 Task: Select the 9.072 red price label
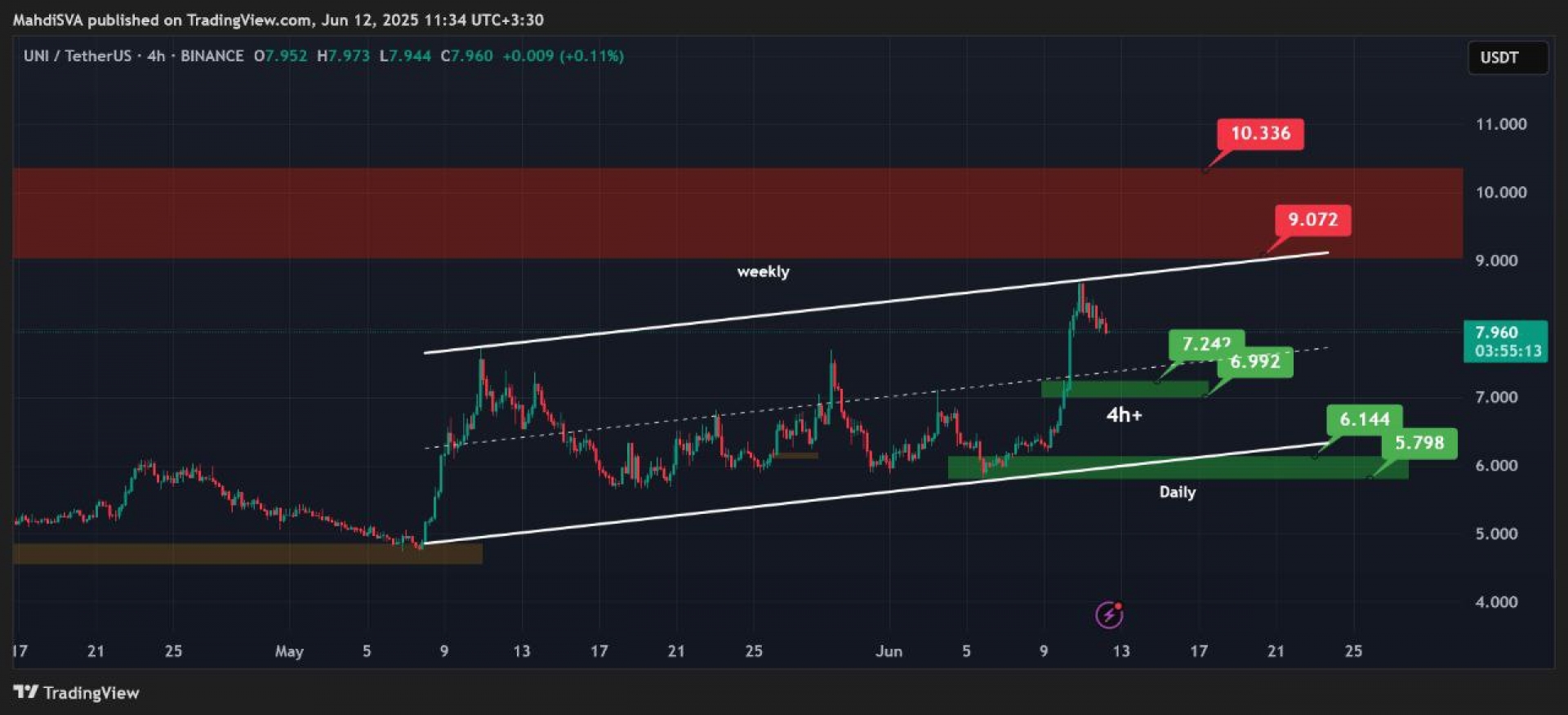1312,220
